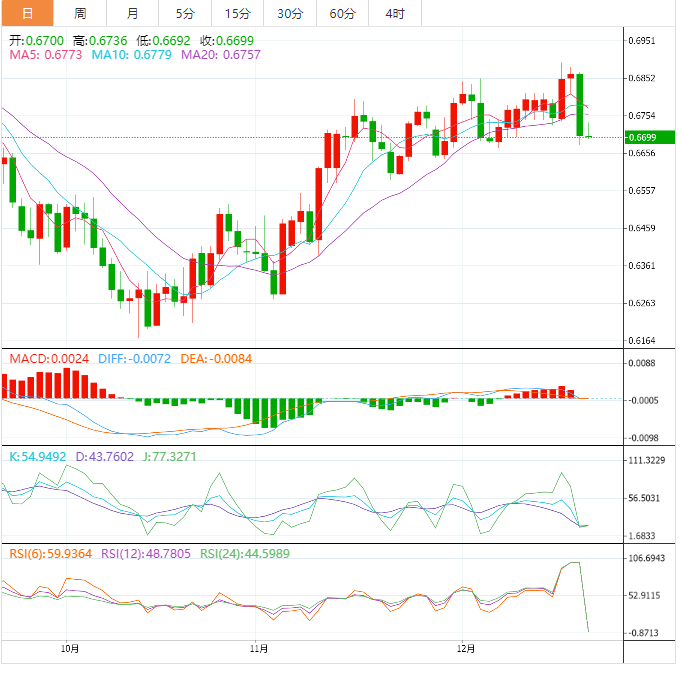Click the MA5 indicator value label
Image resolution: width=681 pixels, height=673 pixels.
click(x=45, y=55)
